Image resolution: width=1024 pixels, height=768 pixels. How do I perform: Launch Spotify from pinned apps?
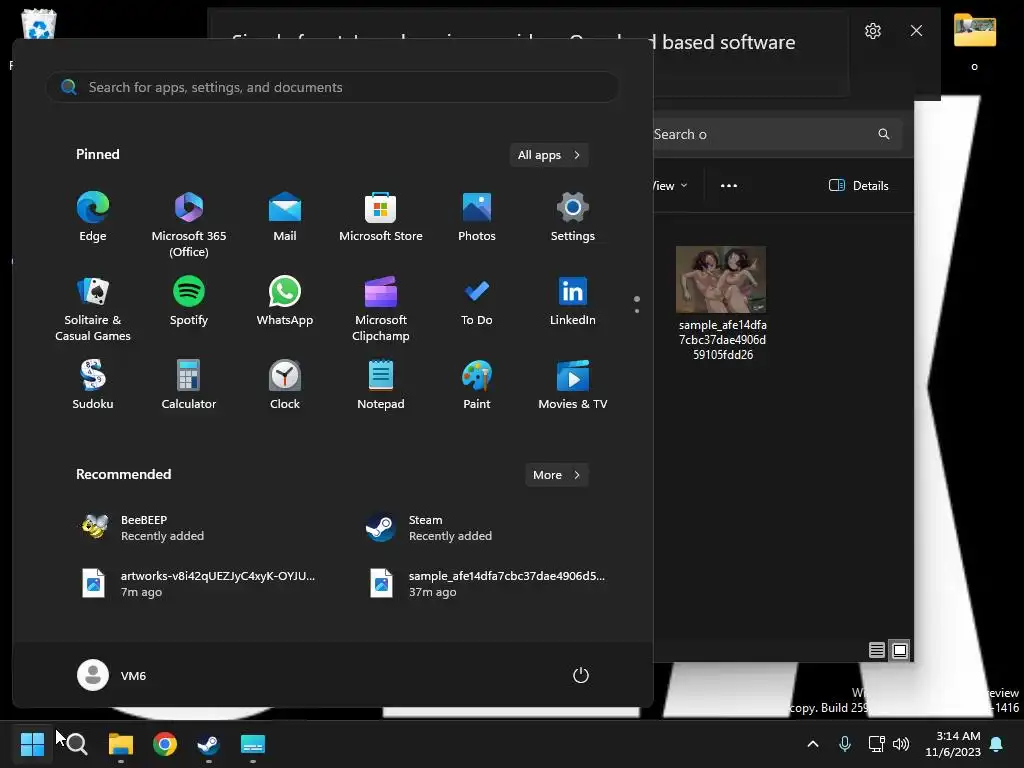click(189, 301)
